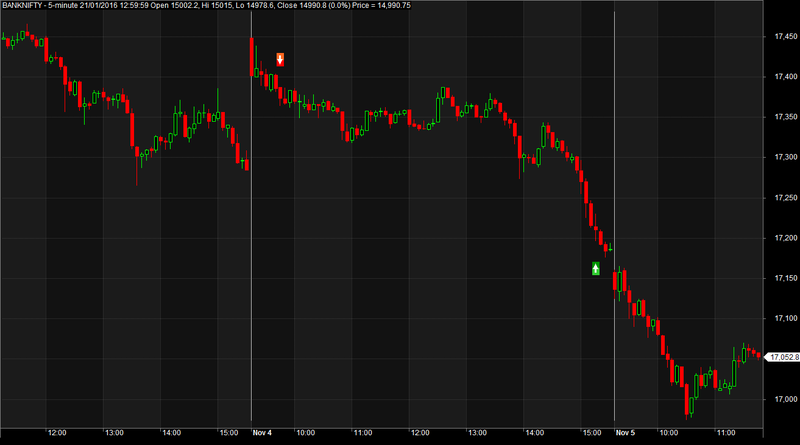
Task: Click the 17,400 price axis label
Action: tap(786, 77)
